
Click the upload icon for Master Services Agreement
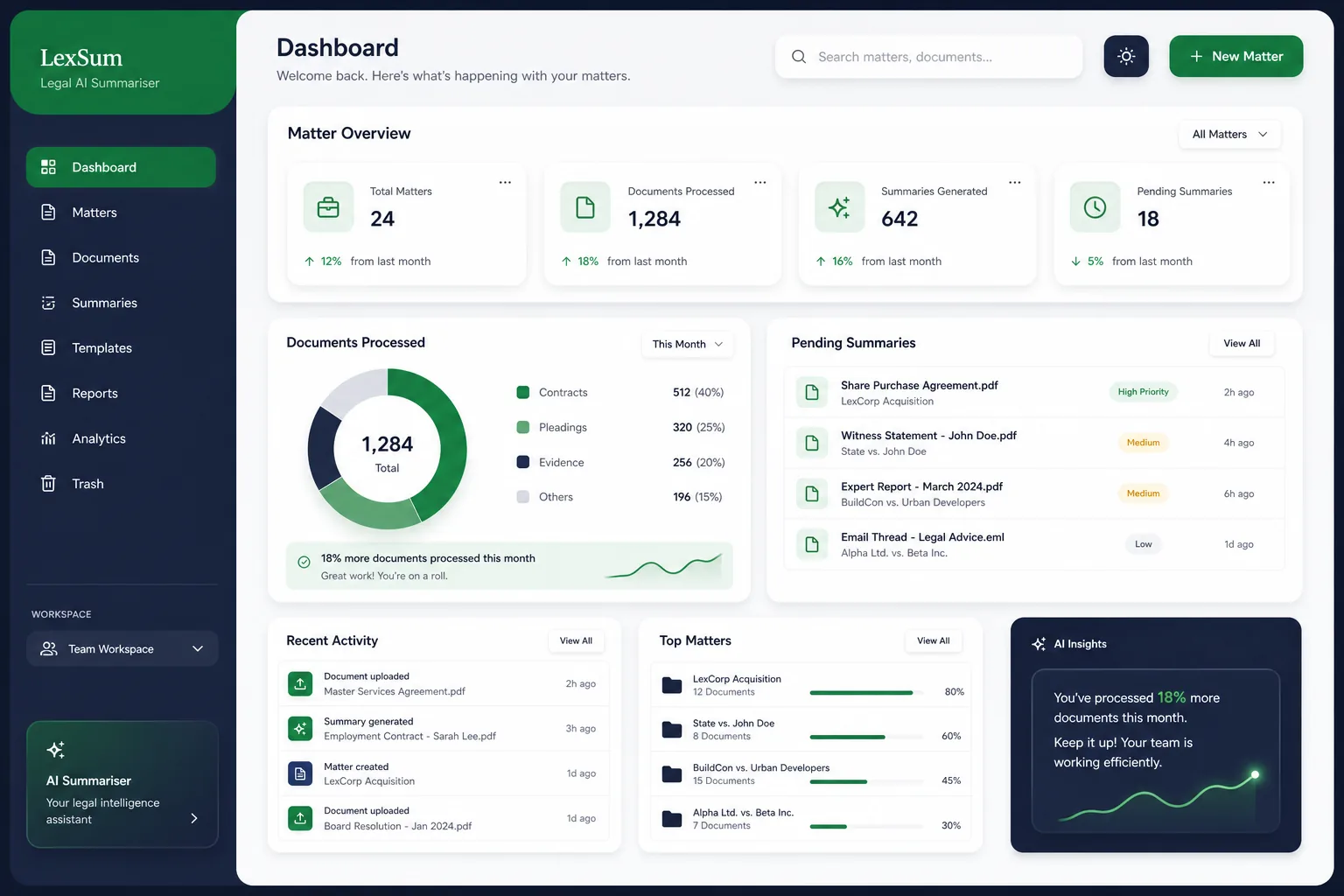coord(300,683)
